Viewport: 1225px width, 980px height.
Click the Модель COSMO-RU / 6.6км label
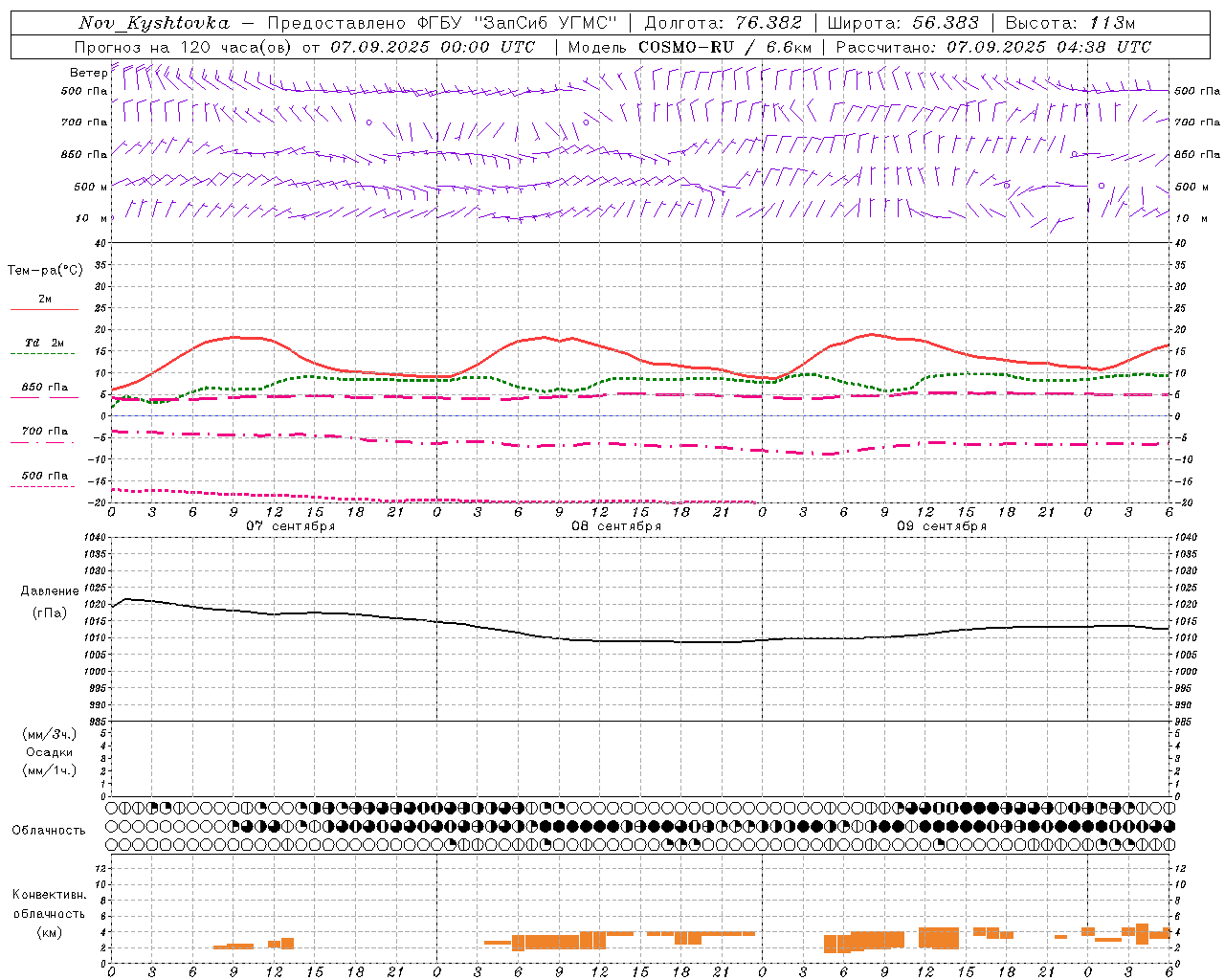click(x=690, y=46)
